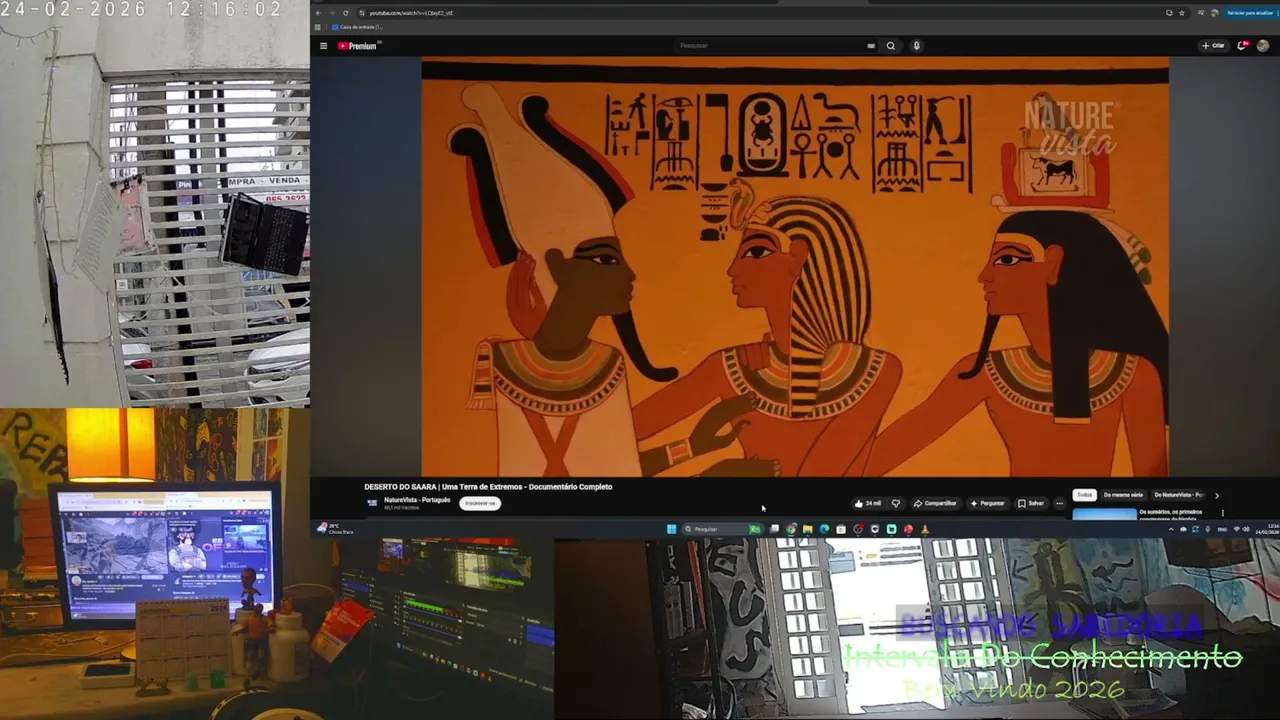Open the on-screen keyboard icon in search box

[871, 46]
